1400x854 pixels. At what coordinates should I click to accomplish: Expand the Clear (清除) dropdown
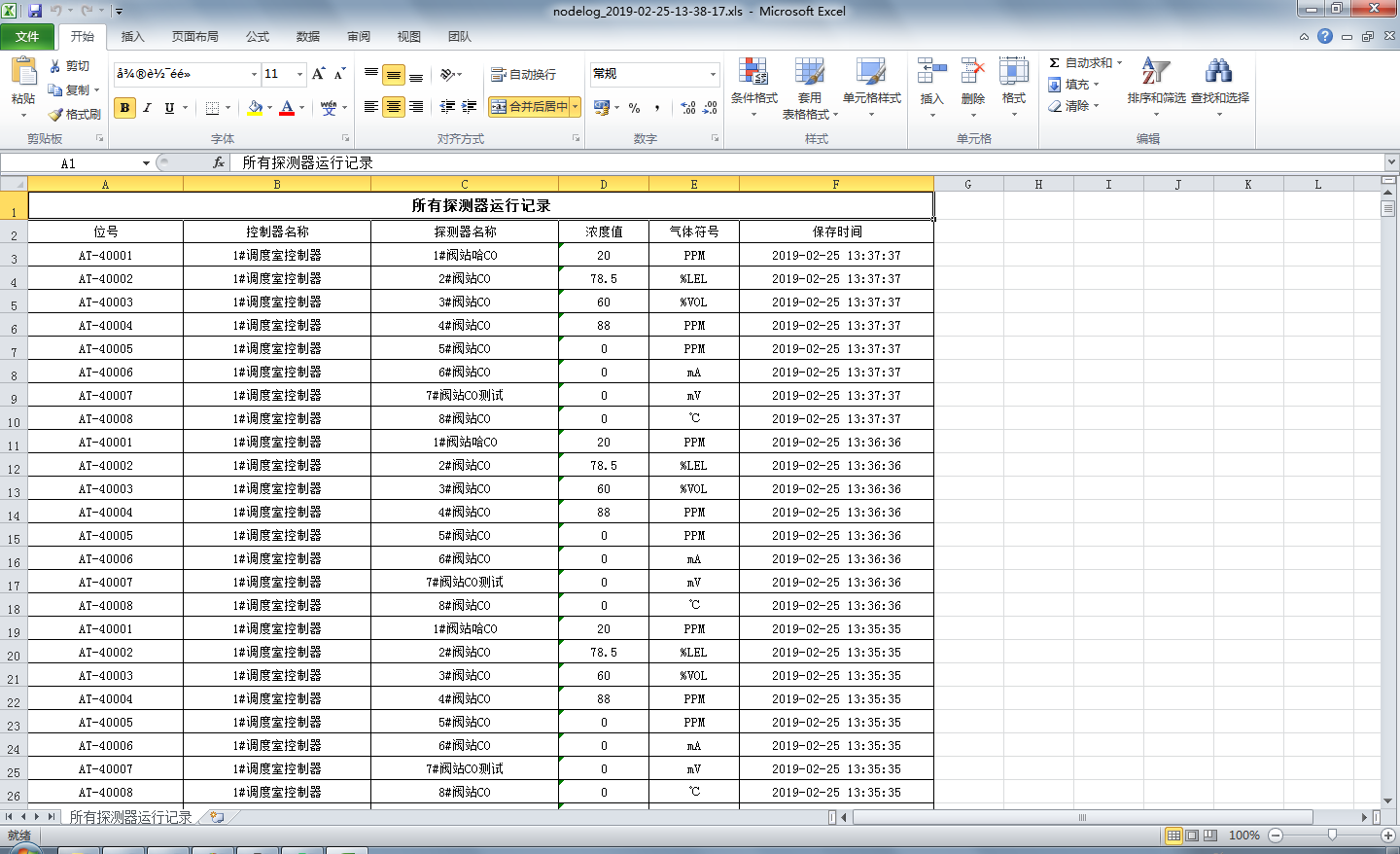tap(1096, 106)
